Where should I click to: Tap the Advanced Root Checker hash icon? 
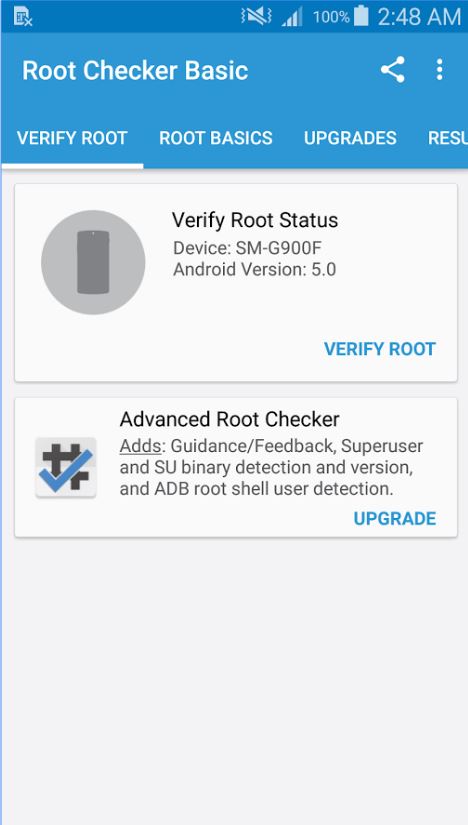pos(66,467)
